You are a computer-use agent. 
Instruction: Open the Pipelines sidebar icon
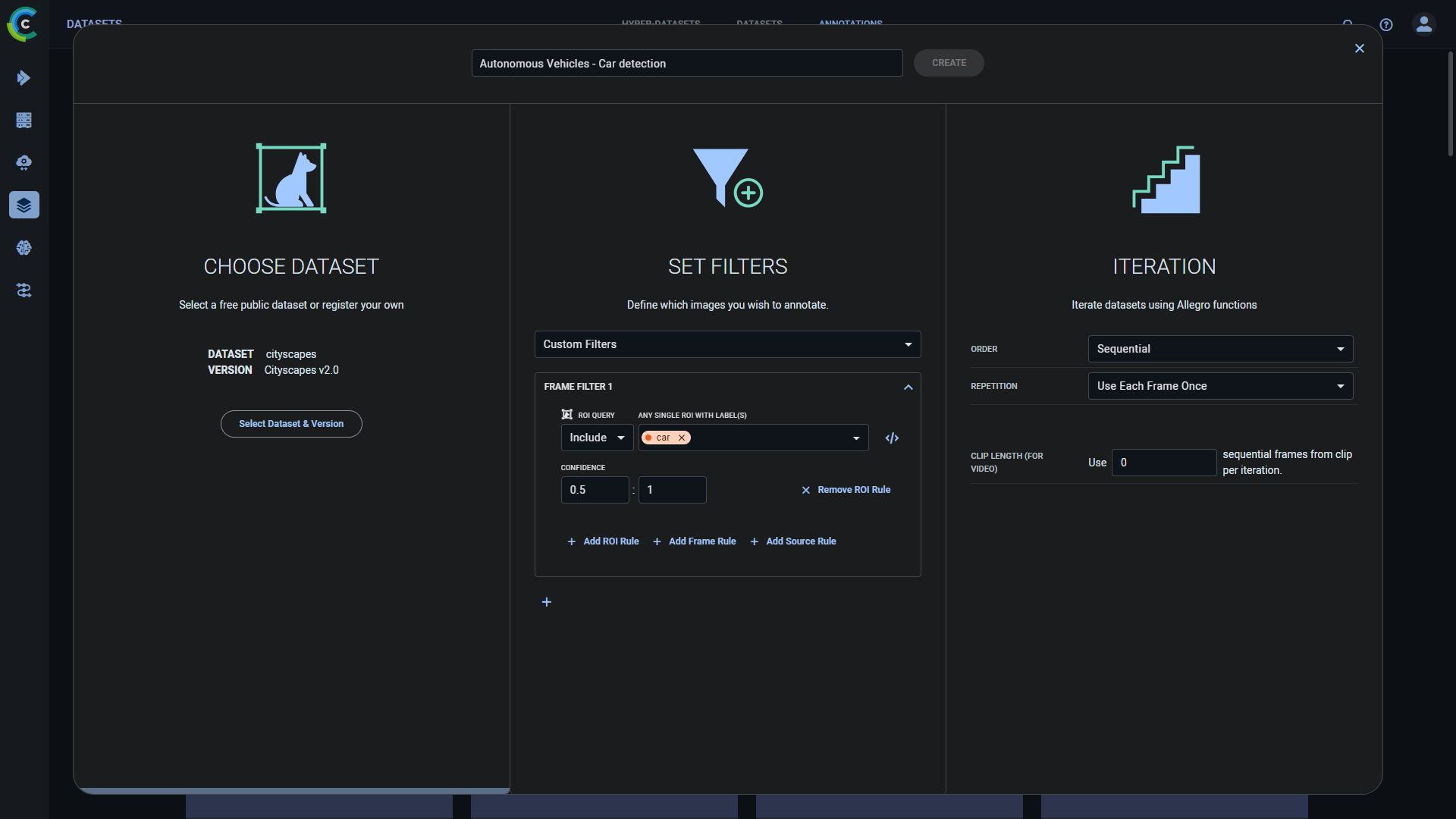[24, 290]
